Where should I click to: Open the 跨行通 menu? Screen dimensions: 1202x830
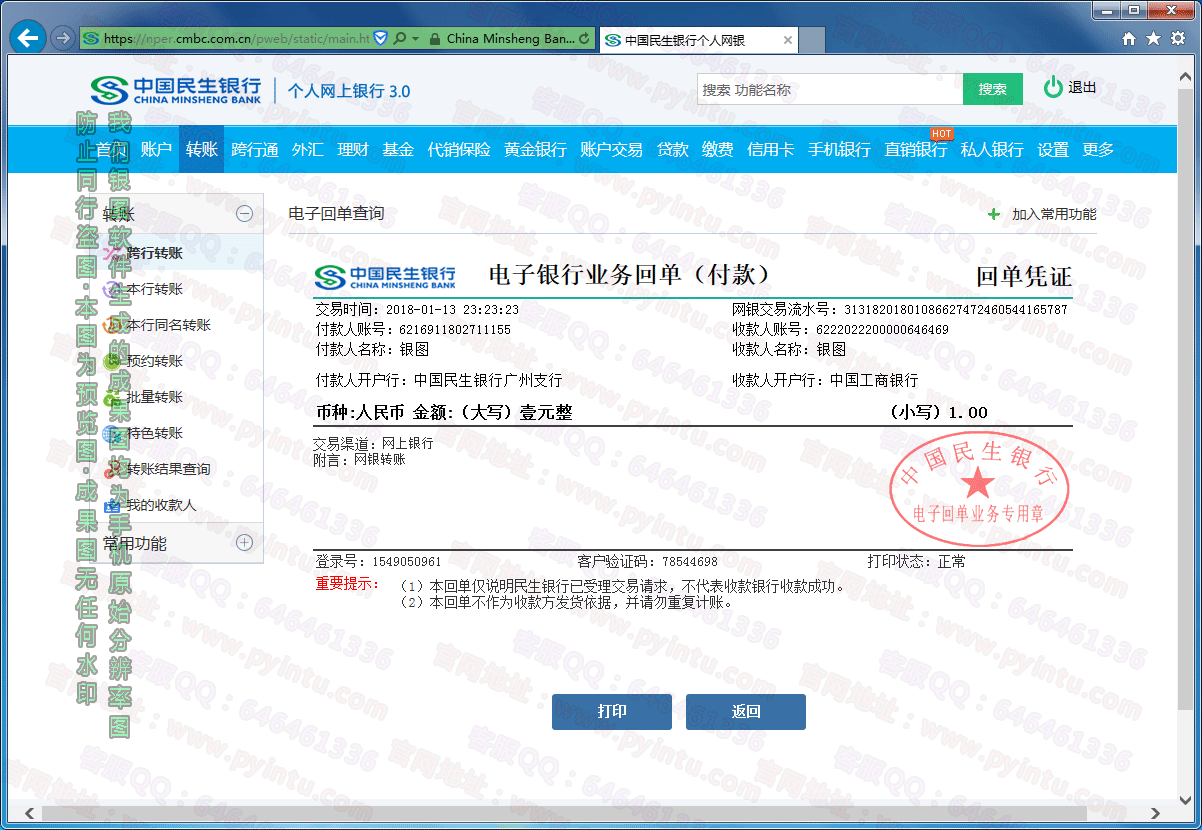[255, 149]
